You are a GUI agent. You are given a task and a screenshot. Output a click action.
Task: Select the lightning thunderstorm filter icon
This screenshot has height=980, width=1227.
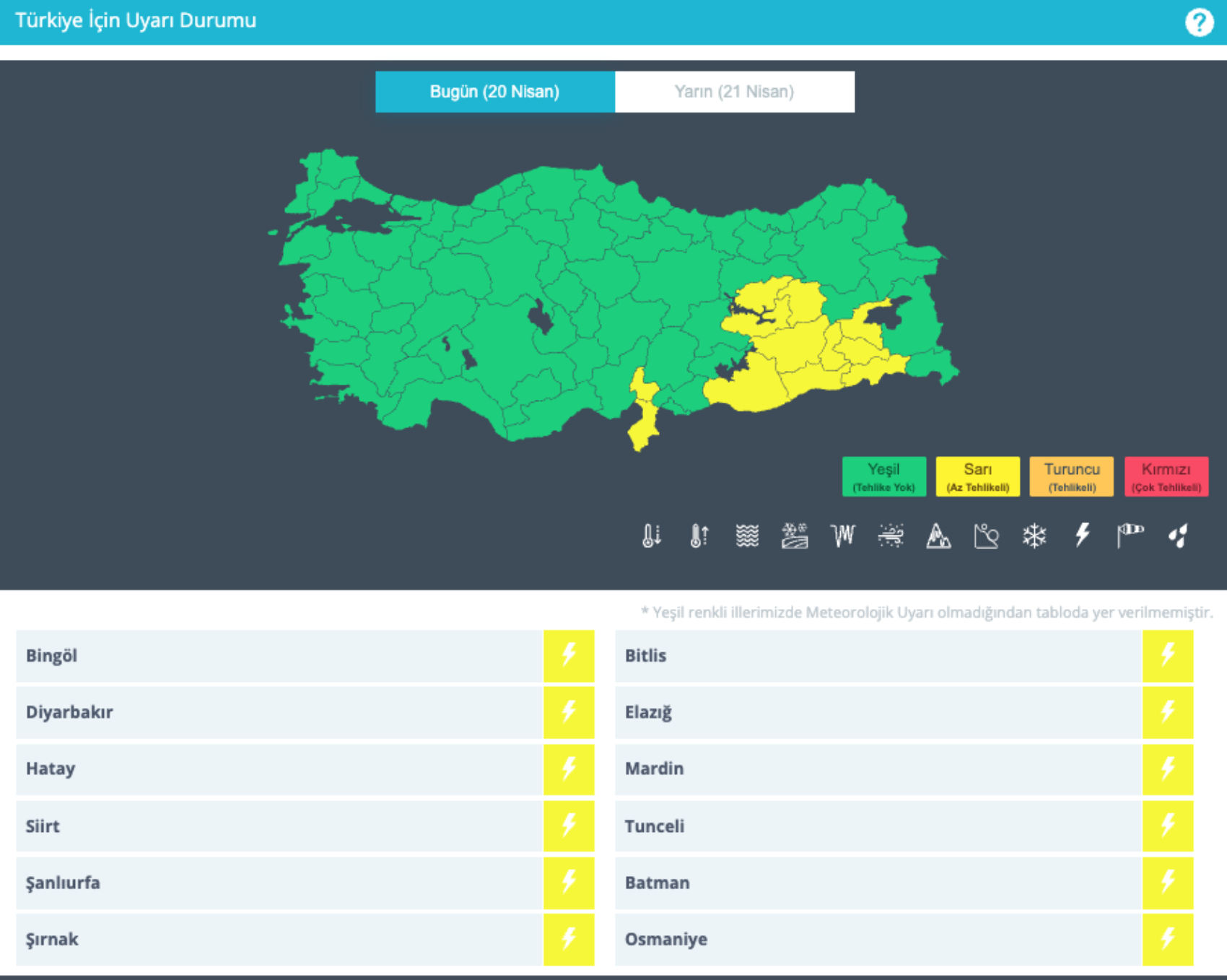tap(1082, 535)
